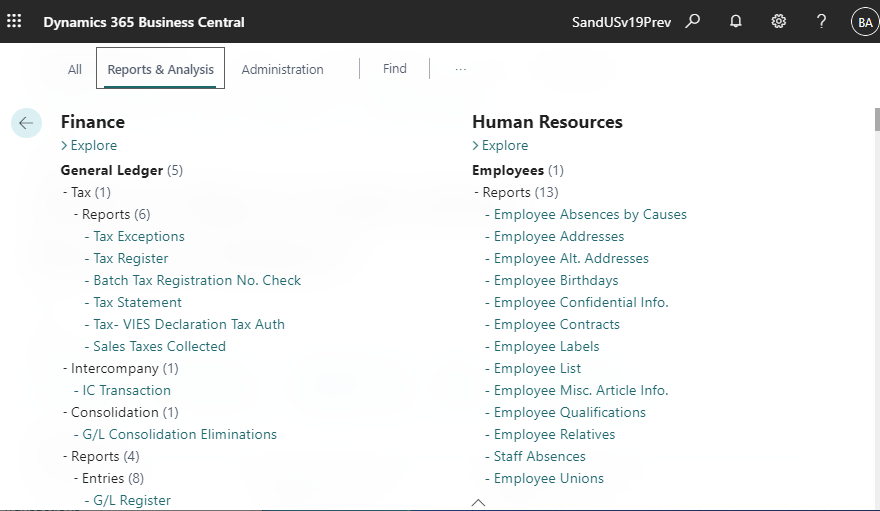Open the Employee Labels report
Image resolution: width=880 pixels, height=511 pixels.
(x=547, y=346)
